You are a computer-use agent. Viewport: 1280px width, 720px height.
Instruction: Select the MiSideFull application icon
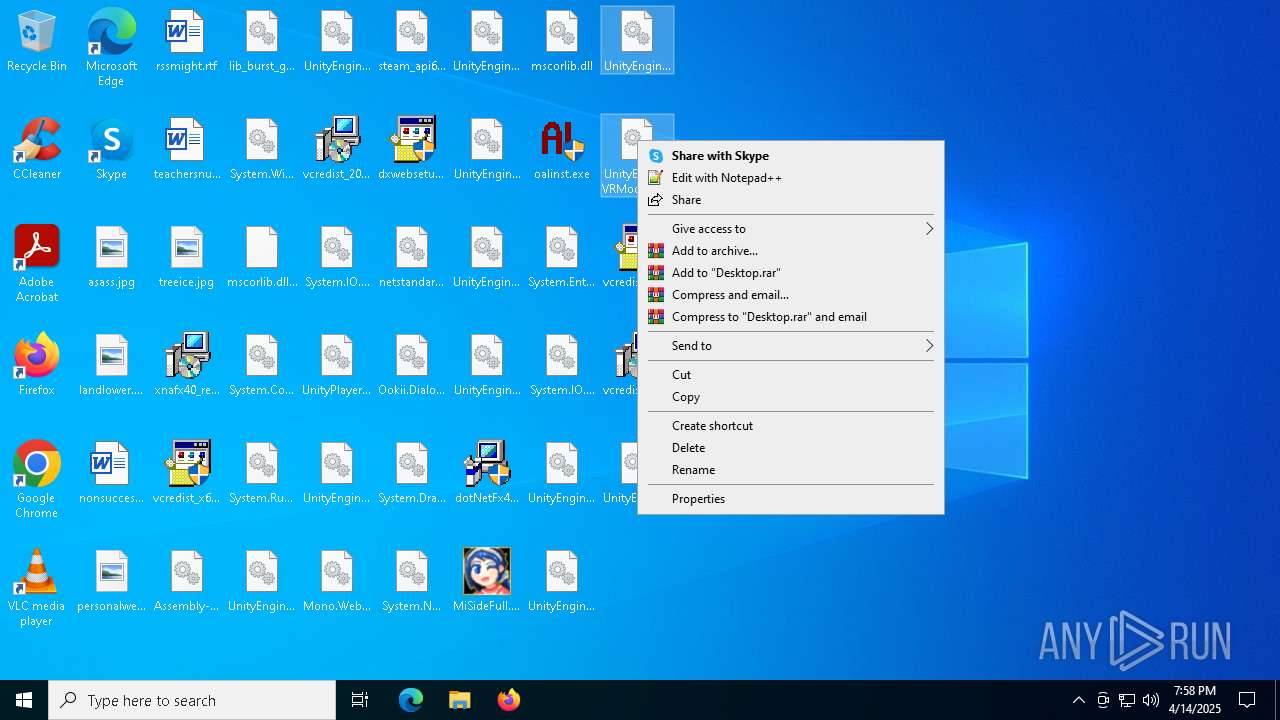coord(487,581)
